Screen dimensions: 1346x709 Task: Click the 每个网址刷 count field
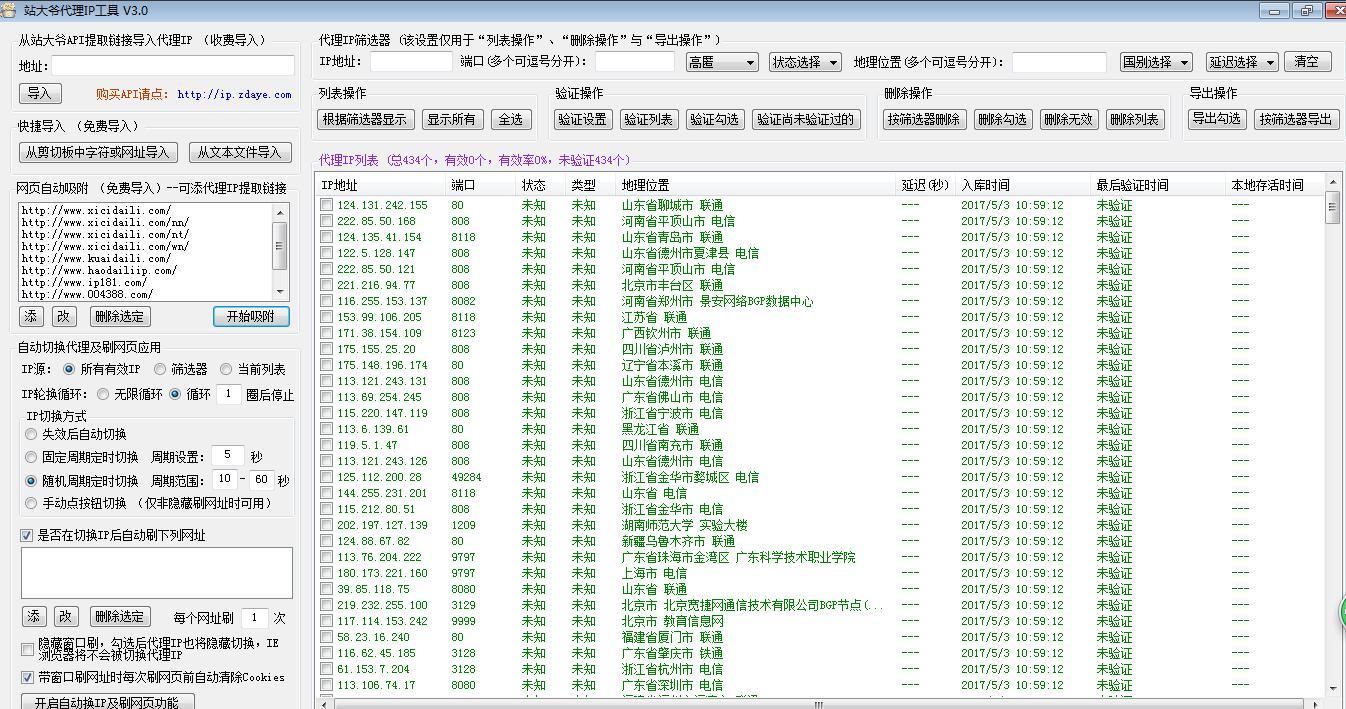tap(254, 618)
